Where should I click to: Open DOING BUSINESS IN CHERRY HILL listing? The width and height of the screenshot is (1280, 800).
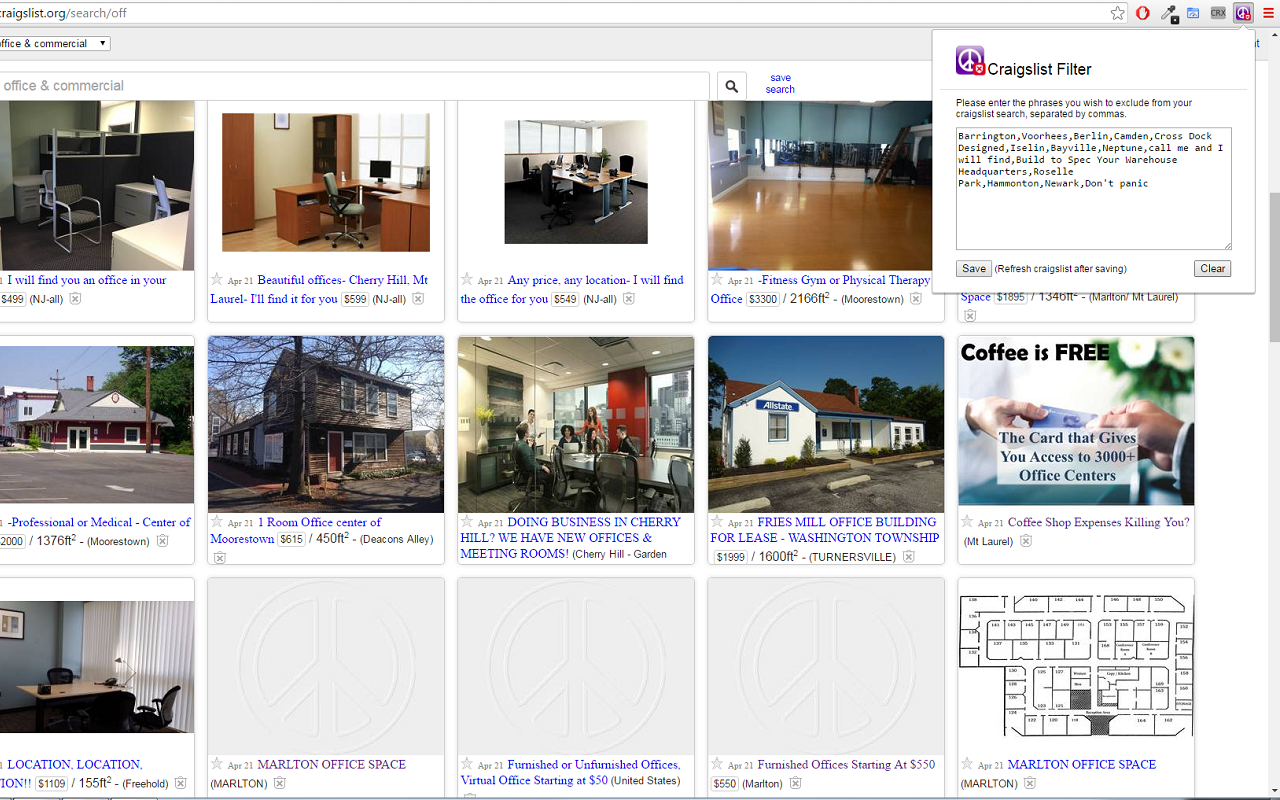(570, 538)
